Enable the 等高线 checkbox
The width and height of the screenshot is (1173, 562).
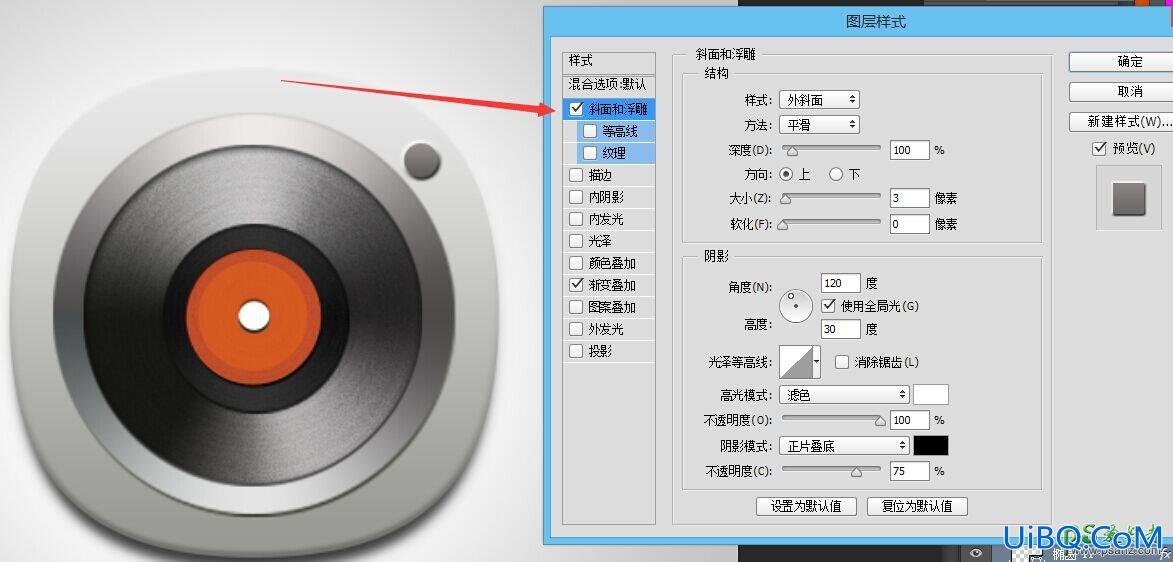pos(589,131)
